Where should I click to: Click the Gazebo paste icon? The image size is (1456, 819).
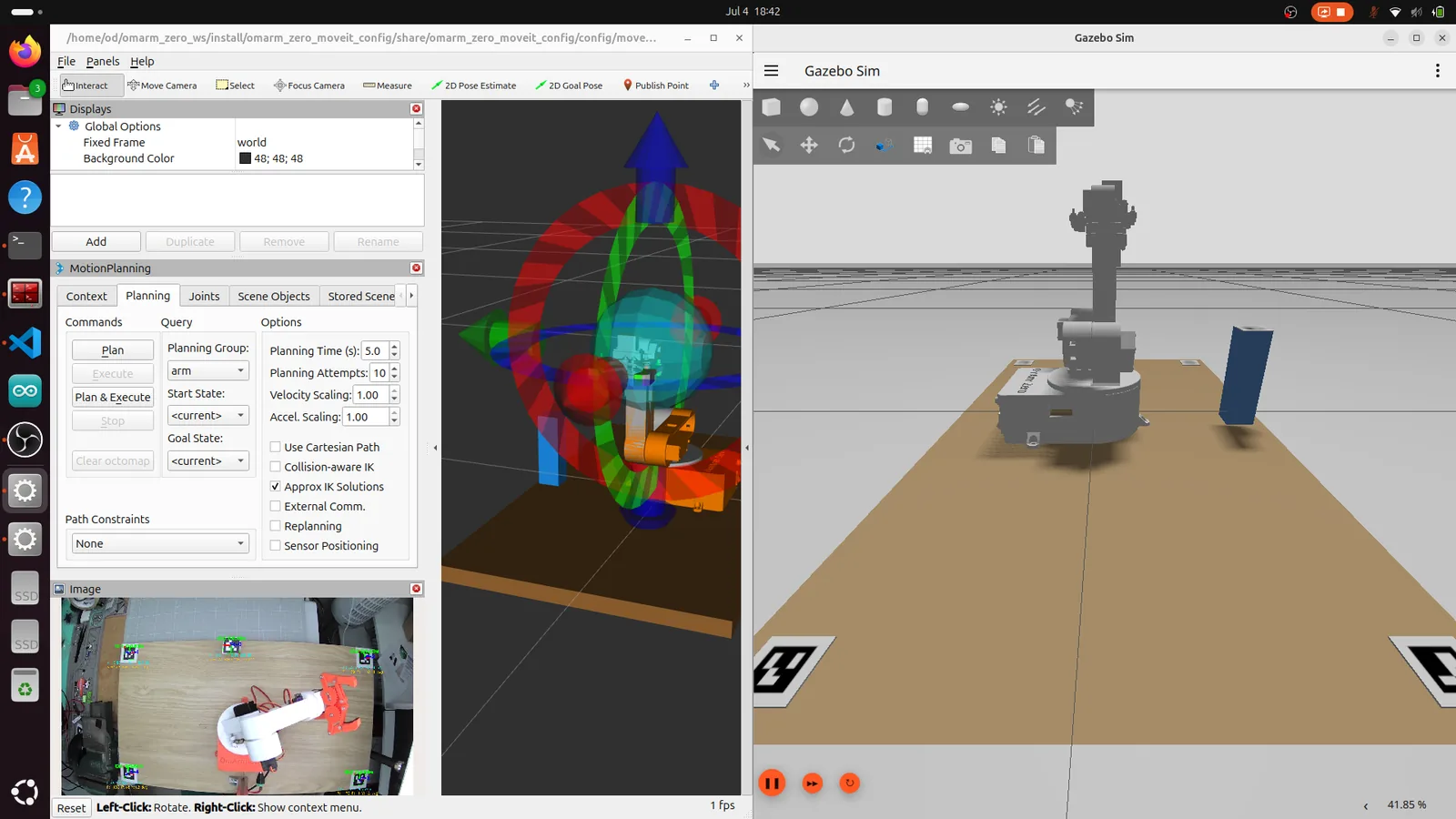click(1036, 146)
